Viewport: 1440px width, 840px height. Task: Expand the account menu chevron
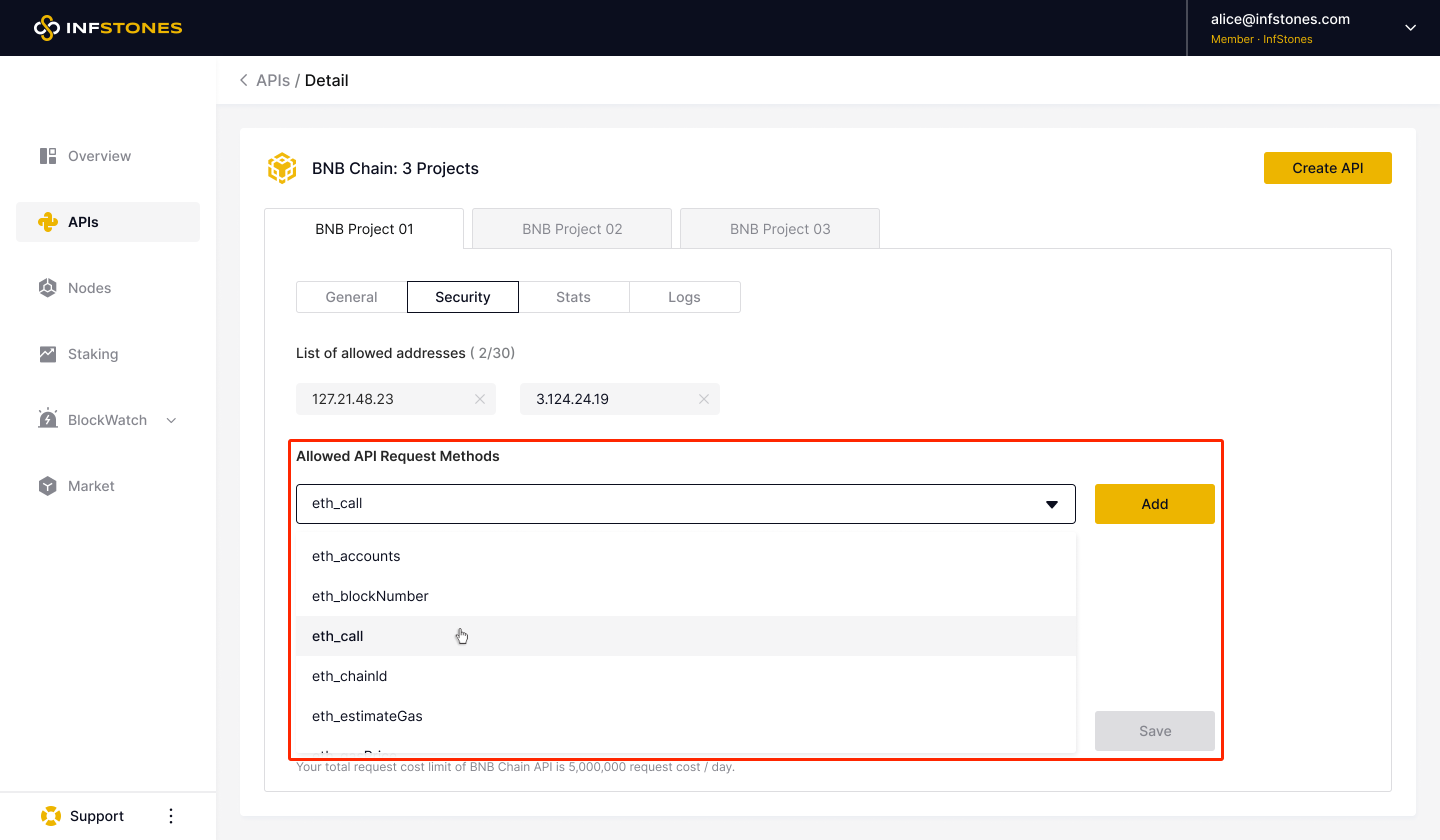[x=1410, y=28]
